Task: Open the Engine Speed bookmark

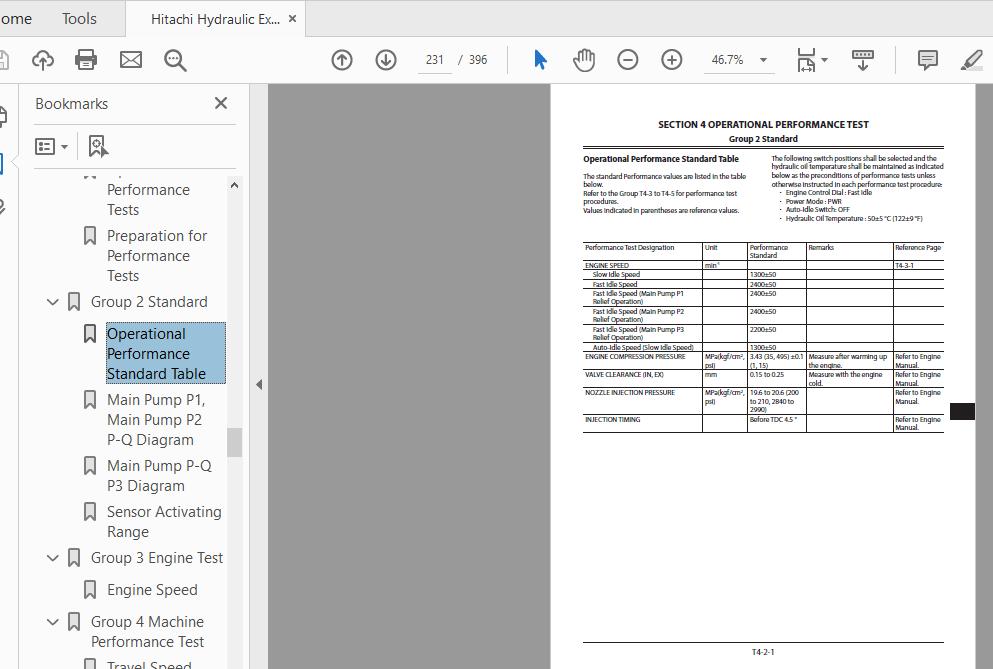Action: (x=152, y=590)
